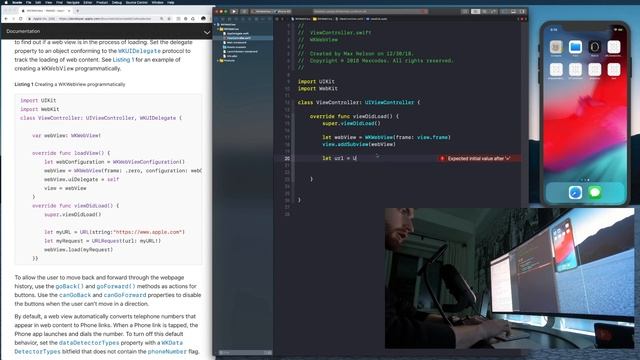Open the dataDetectorTypes documentation link

click(x=89, y=343)
